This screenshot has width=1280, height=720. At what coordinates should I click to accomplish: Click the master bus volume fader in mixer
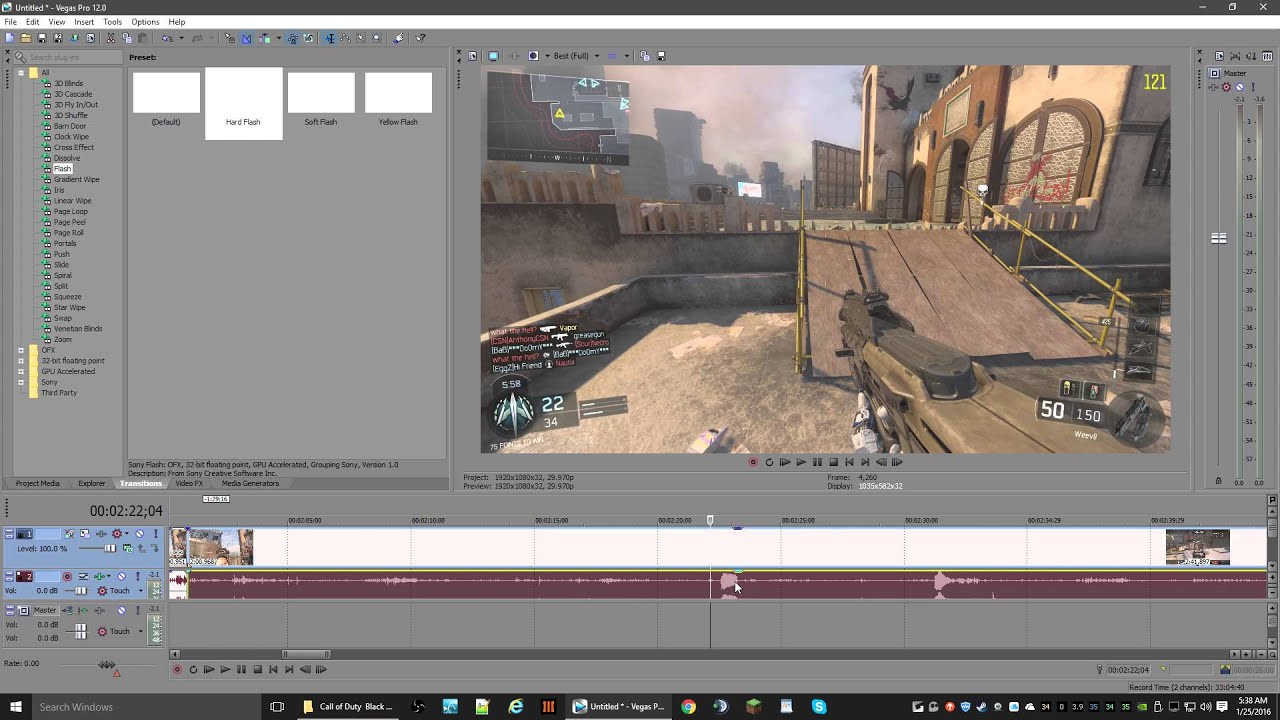coord(1219,238)
